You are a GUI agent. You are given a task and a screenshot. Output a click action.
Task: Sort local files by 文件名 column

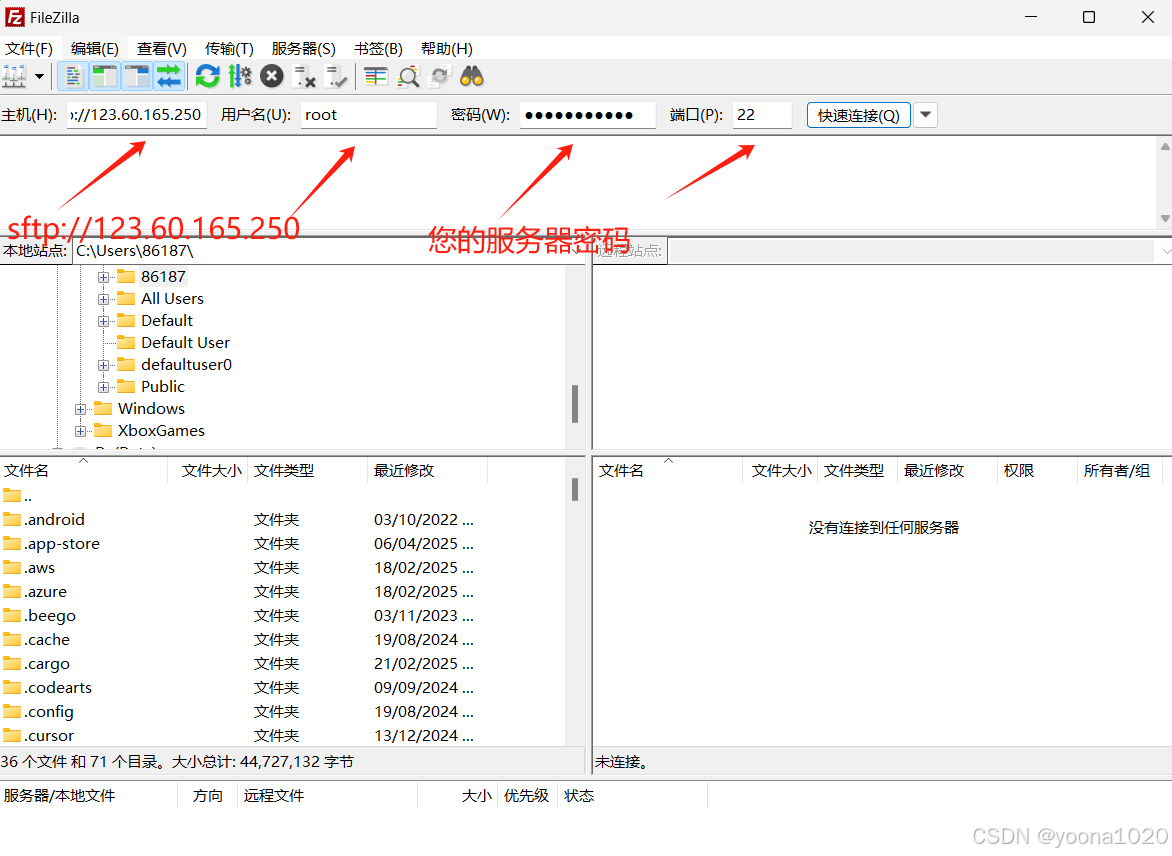pyautogui.click(x=84, y=470)
